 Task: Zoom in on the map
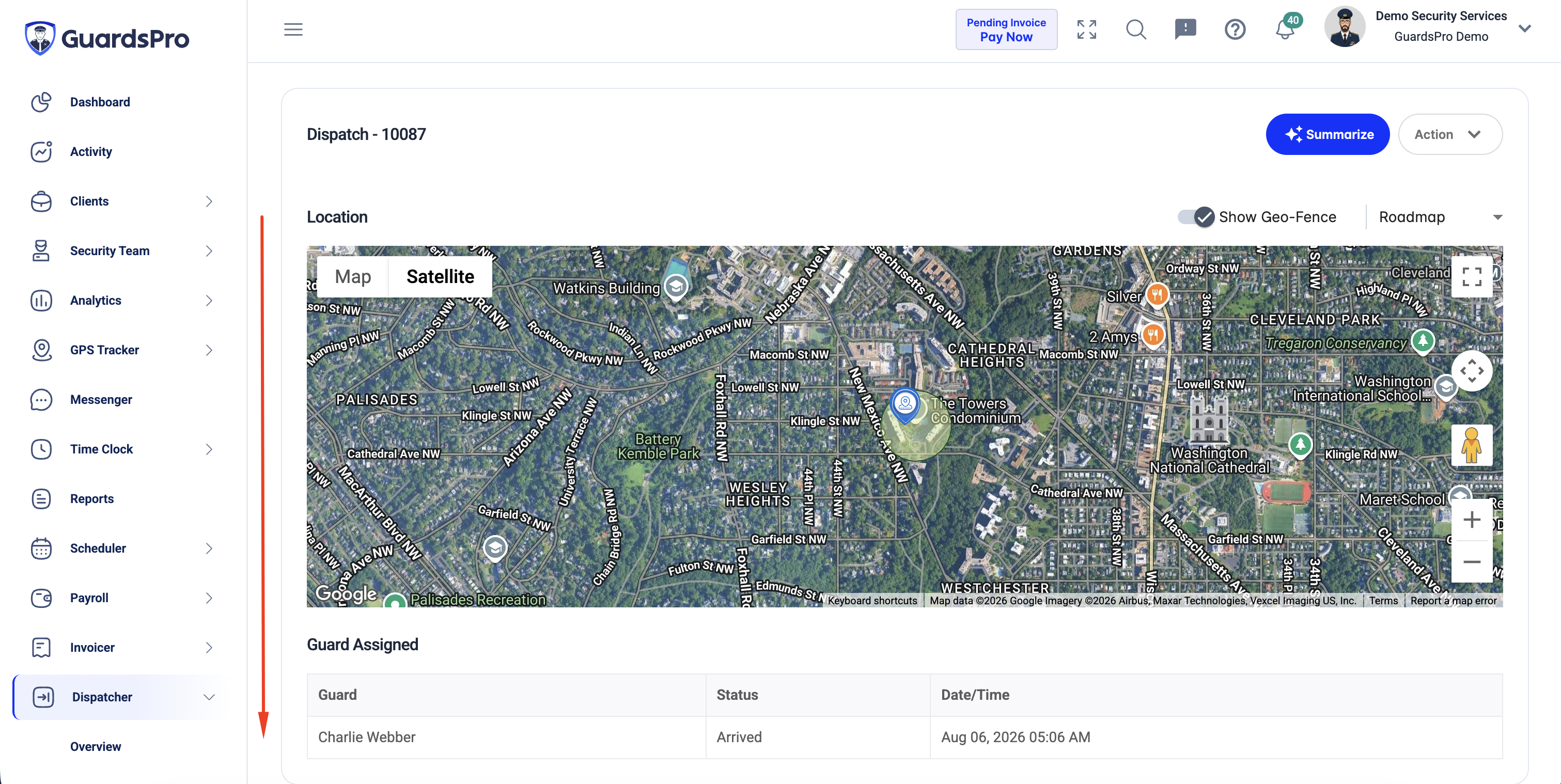tap(1472, 519)
